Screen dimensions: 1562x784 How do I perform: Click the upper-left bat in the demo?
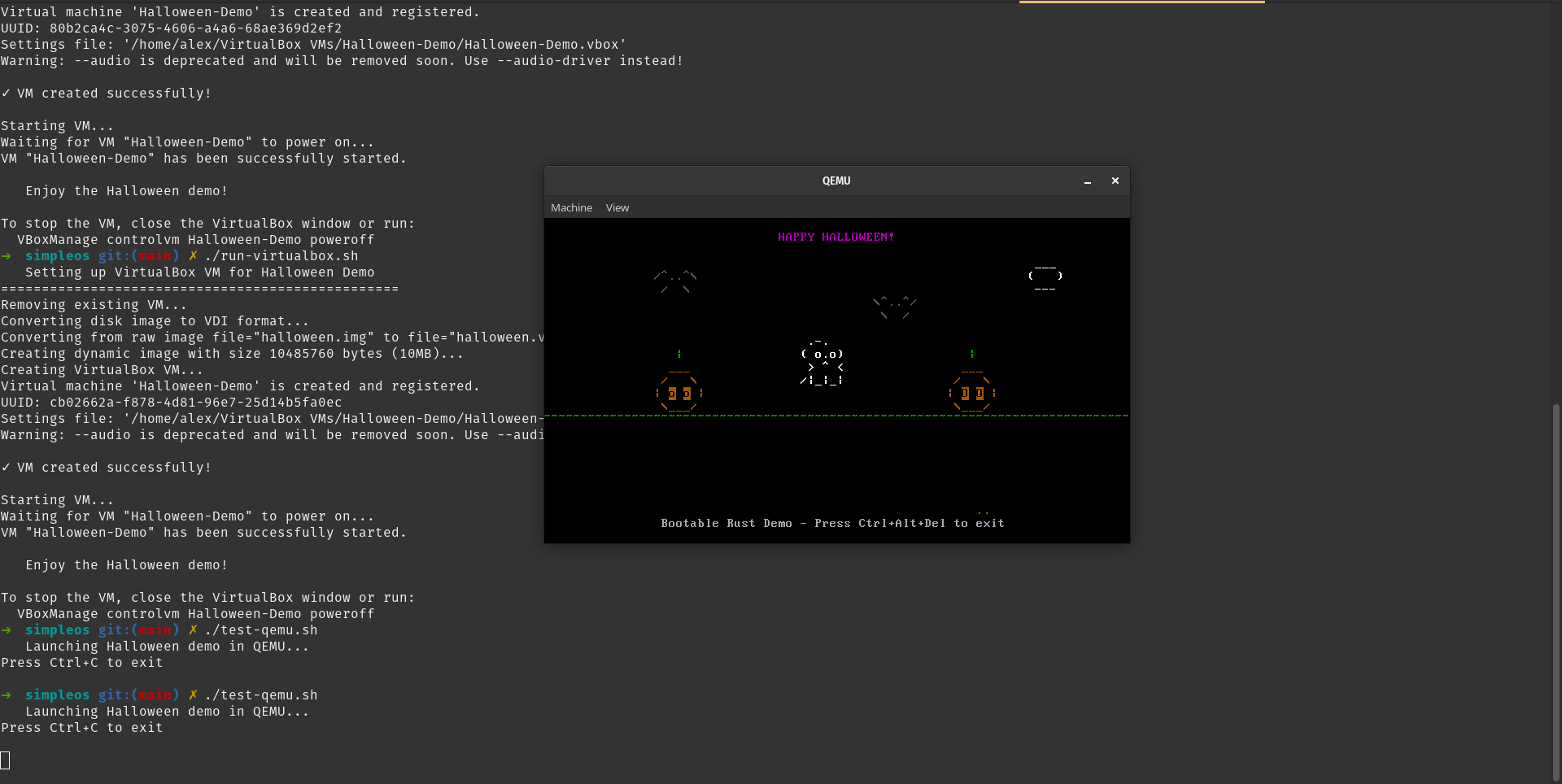pos(675,281)
